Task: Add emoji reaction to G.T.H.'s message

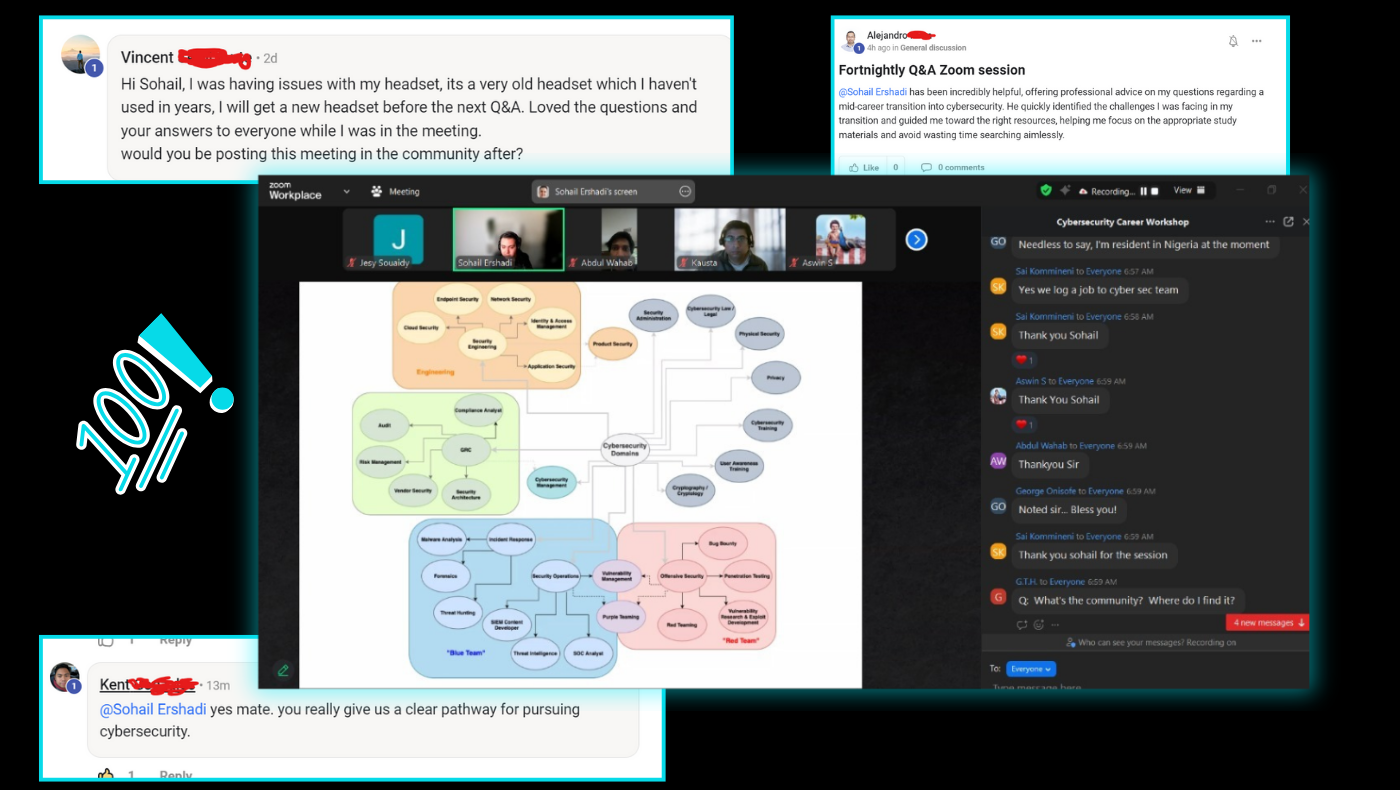Action: click(1039, 625)
